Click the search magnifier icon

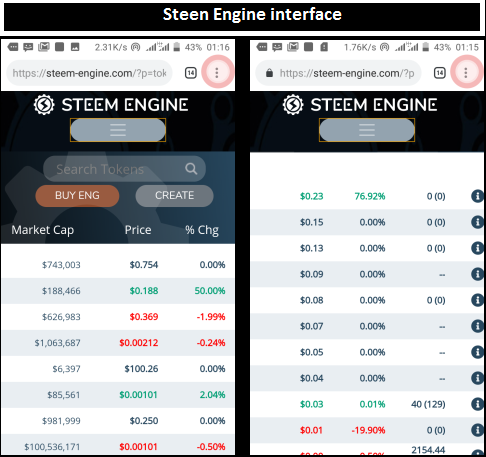(191, 169)
